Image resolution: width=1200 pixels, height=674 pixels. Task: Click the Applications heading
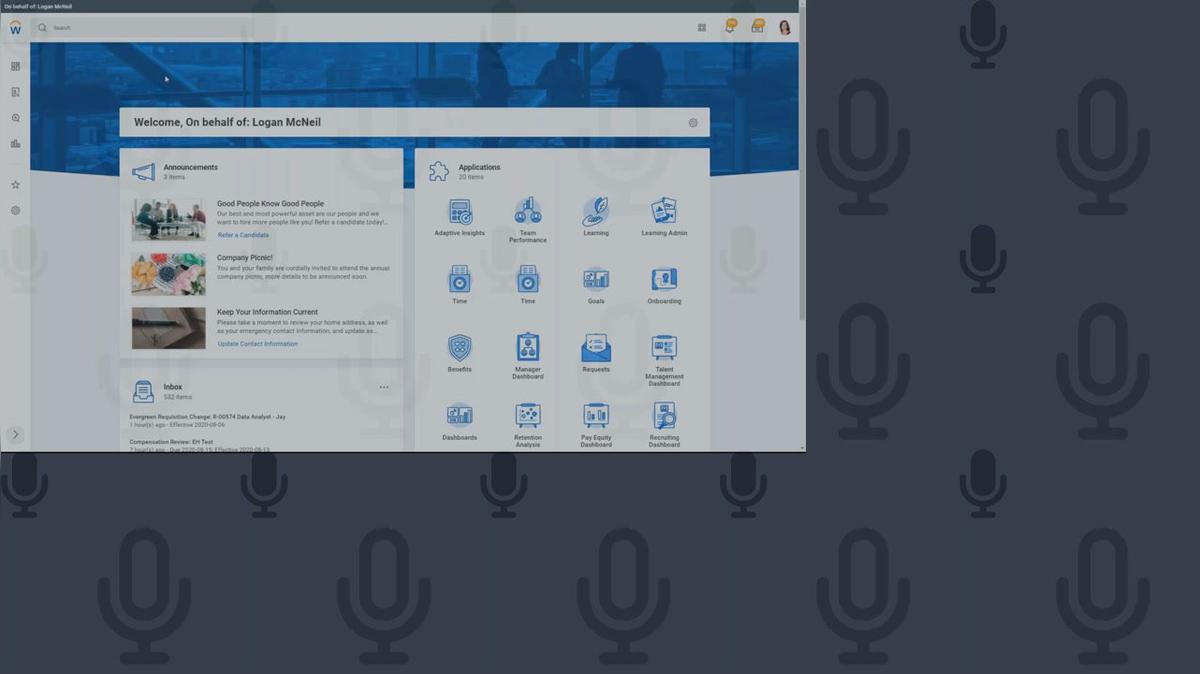480,168
